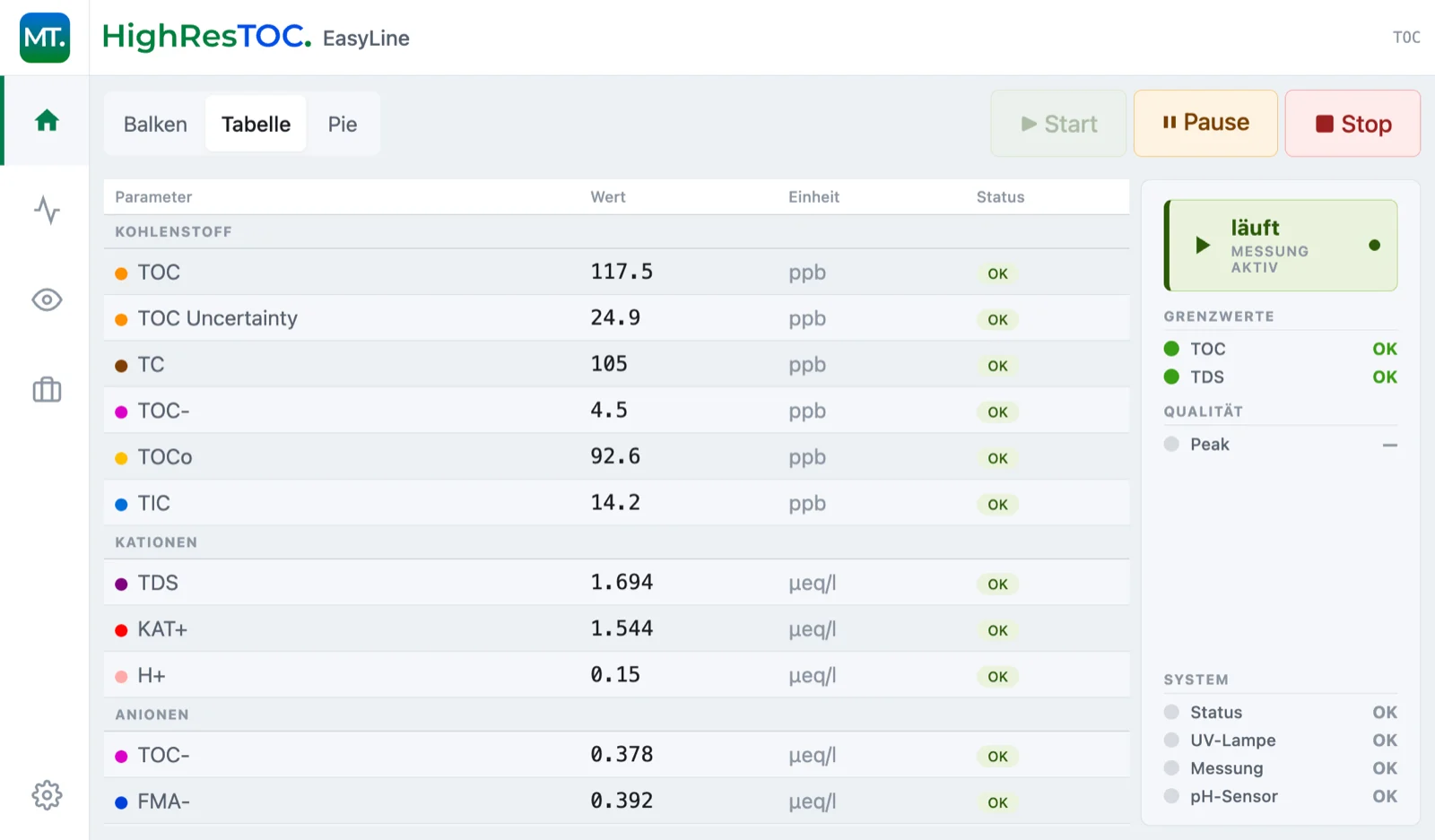The image size is (1435, 840).
Task: Click the pH-Sensor system entry
Action: tap(1281, 796)
